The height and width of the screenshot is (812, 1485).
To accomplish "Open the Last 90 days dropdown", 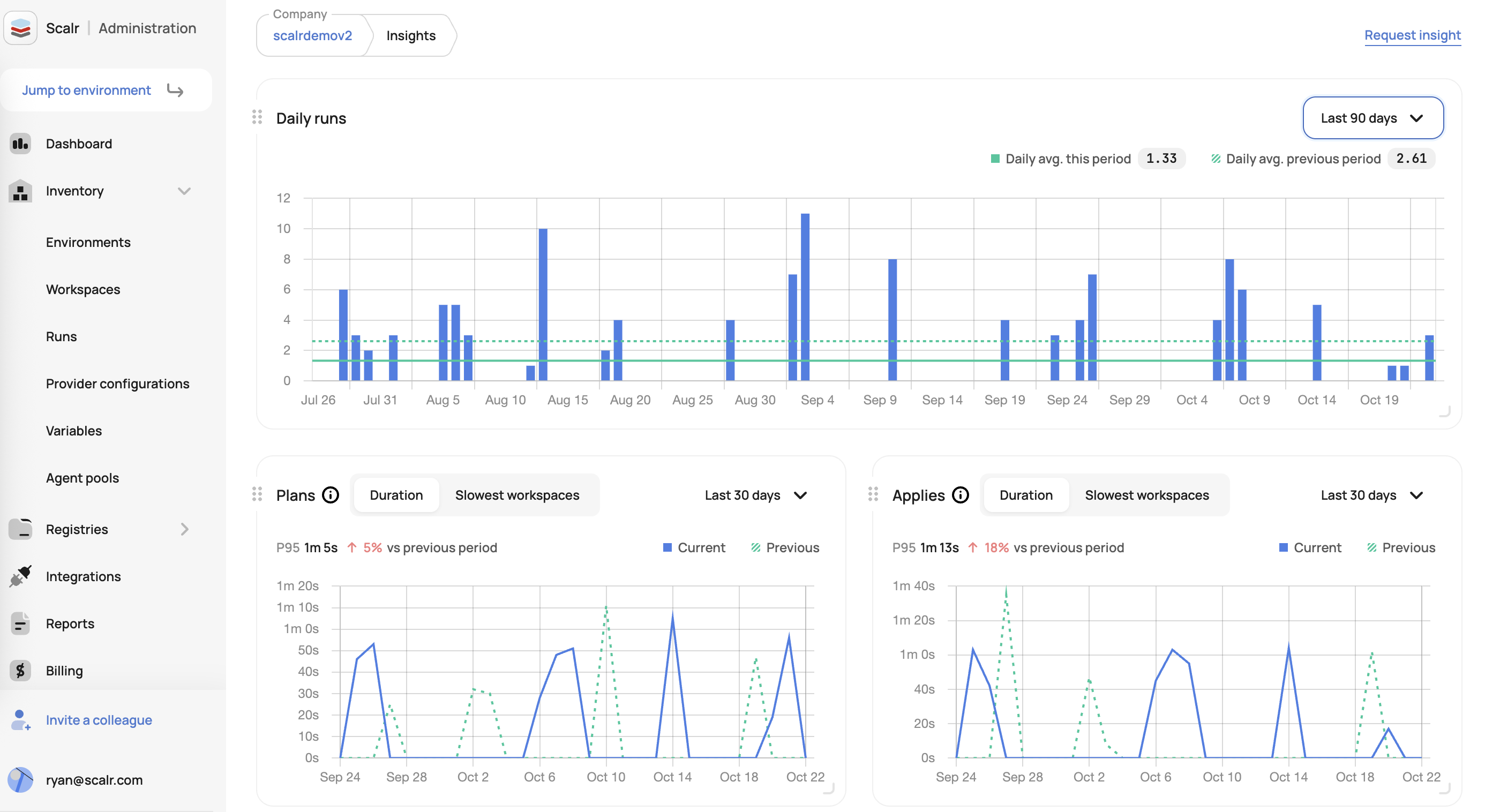I will tap(1372, 117).
